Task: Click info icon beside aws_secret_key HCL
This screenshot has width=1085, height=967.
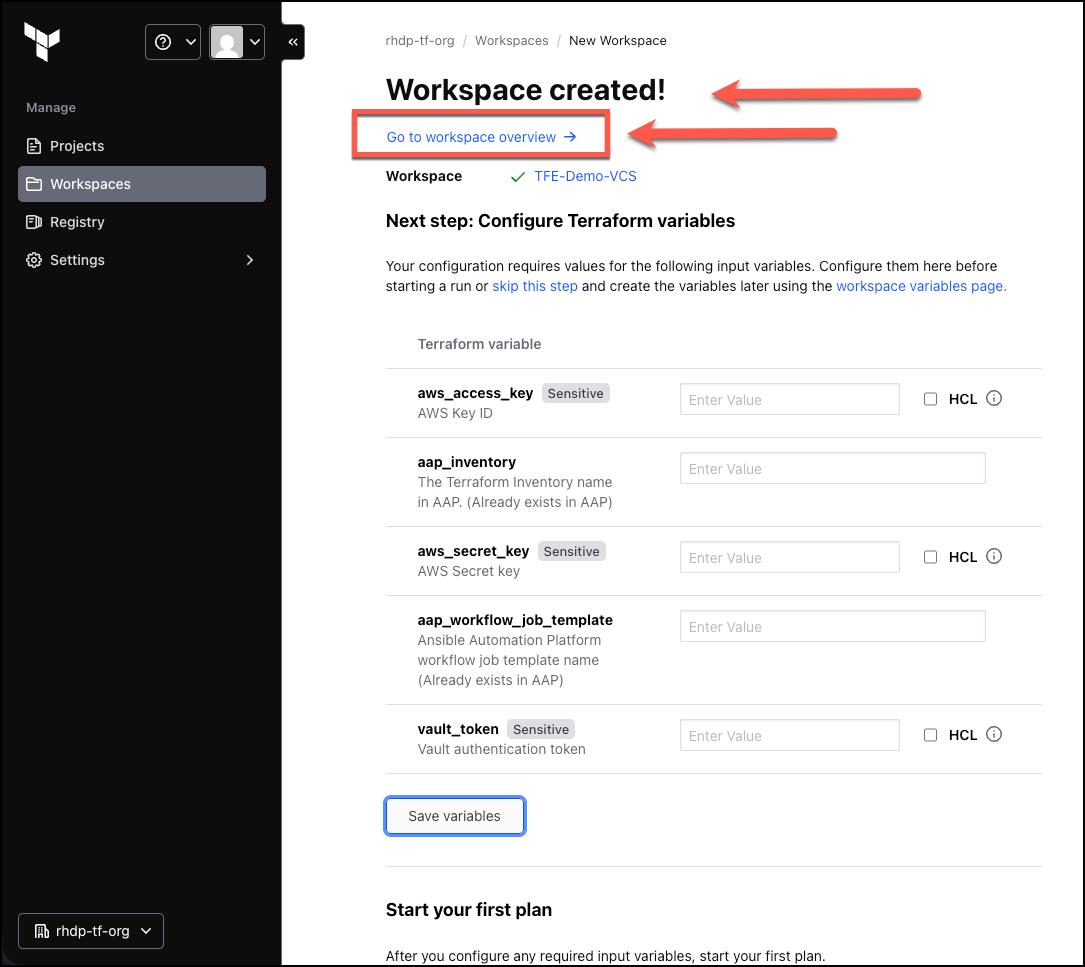Action: click(994, 557)
